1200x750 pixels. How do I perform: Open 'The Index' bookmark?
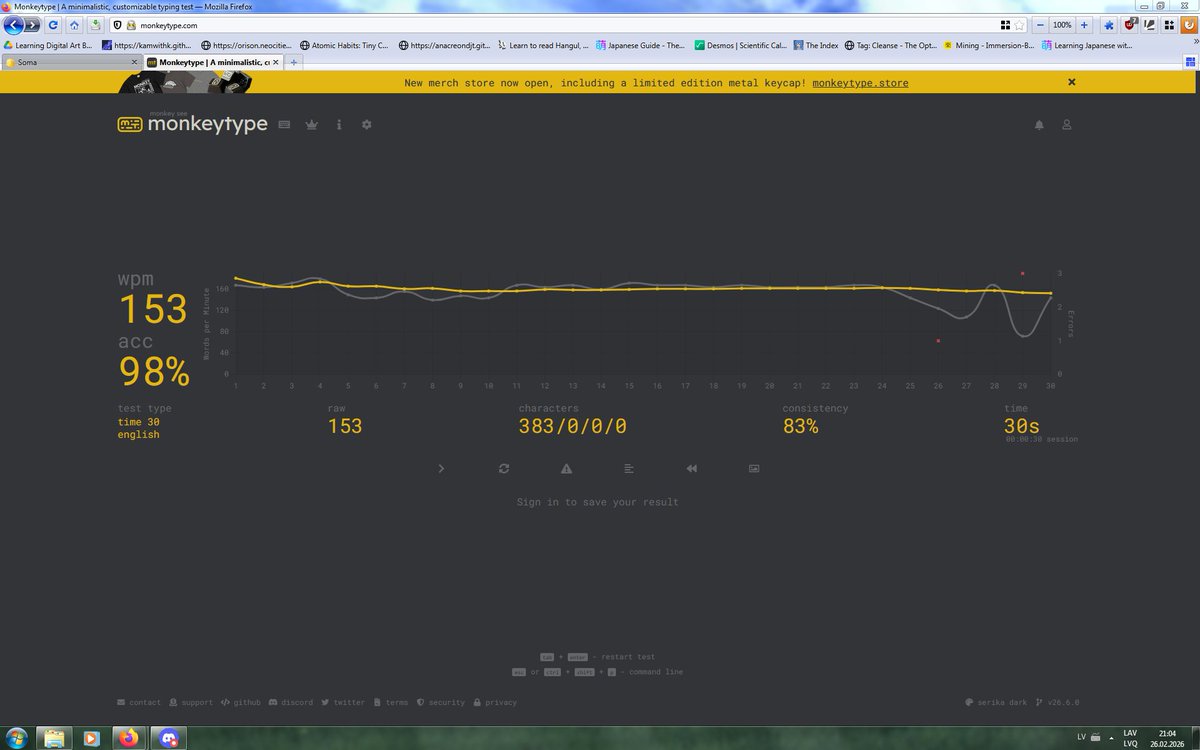click(816, 45)
